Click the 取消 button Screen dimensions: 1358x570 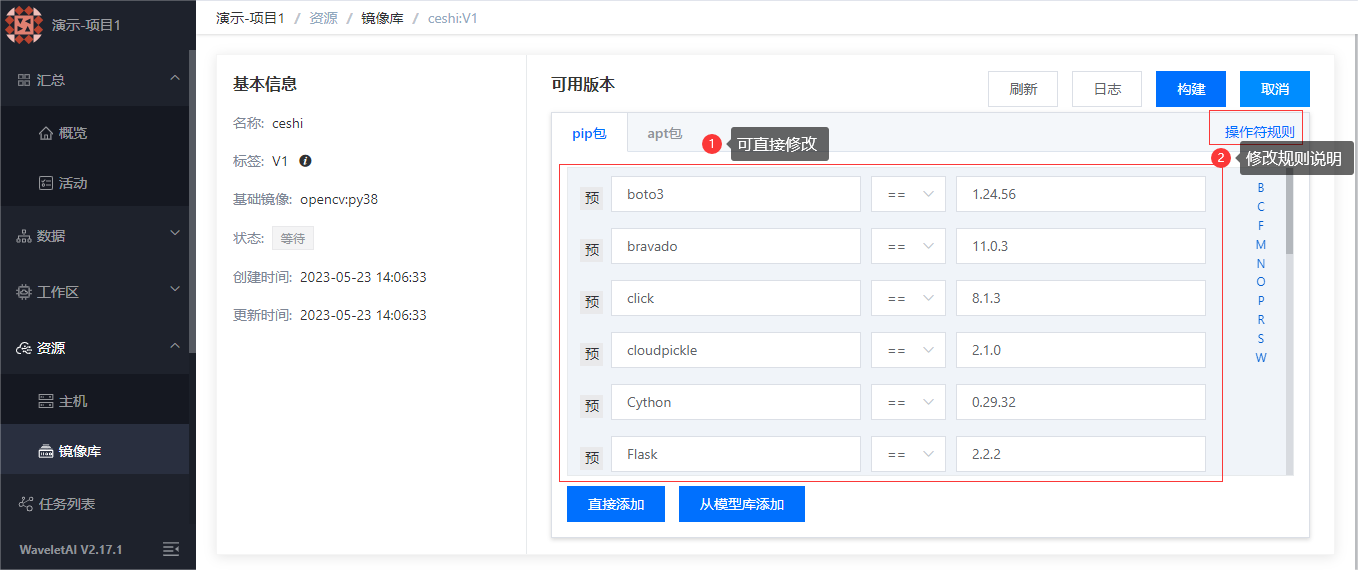coord(1275,89)
